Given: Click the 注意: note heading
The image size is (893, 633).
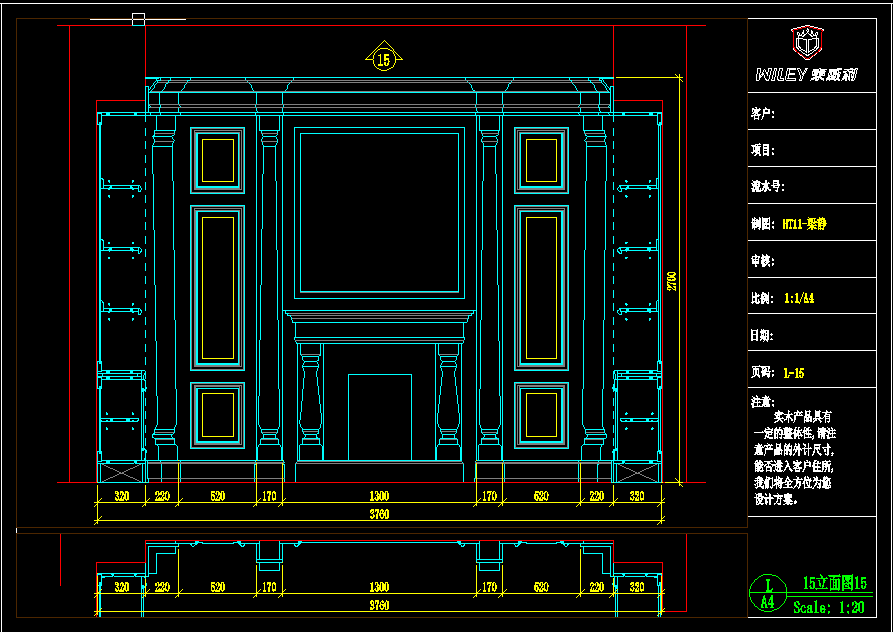Looking at the screenshot, I should pyautogui.click(x=763, y=402).
